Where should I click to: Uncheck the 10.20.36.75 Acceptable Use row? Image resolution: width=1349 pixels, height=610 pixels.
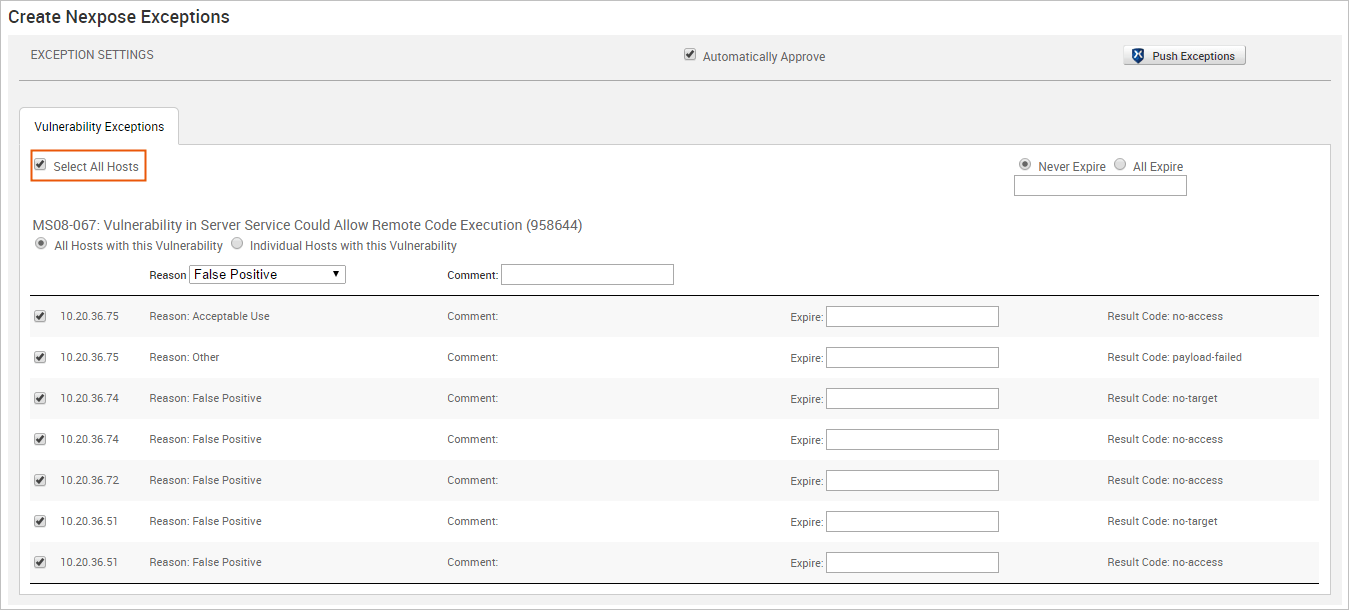point(40,316)
